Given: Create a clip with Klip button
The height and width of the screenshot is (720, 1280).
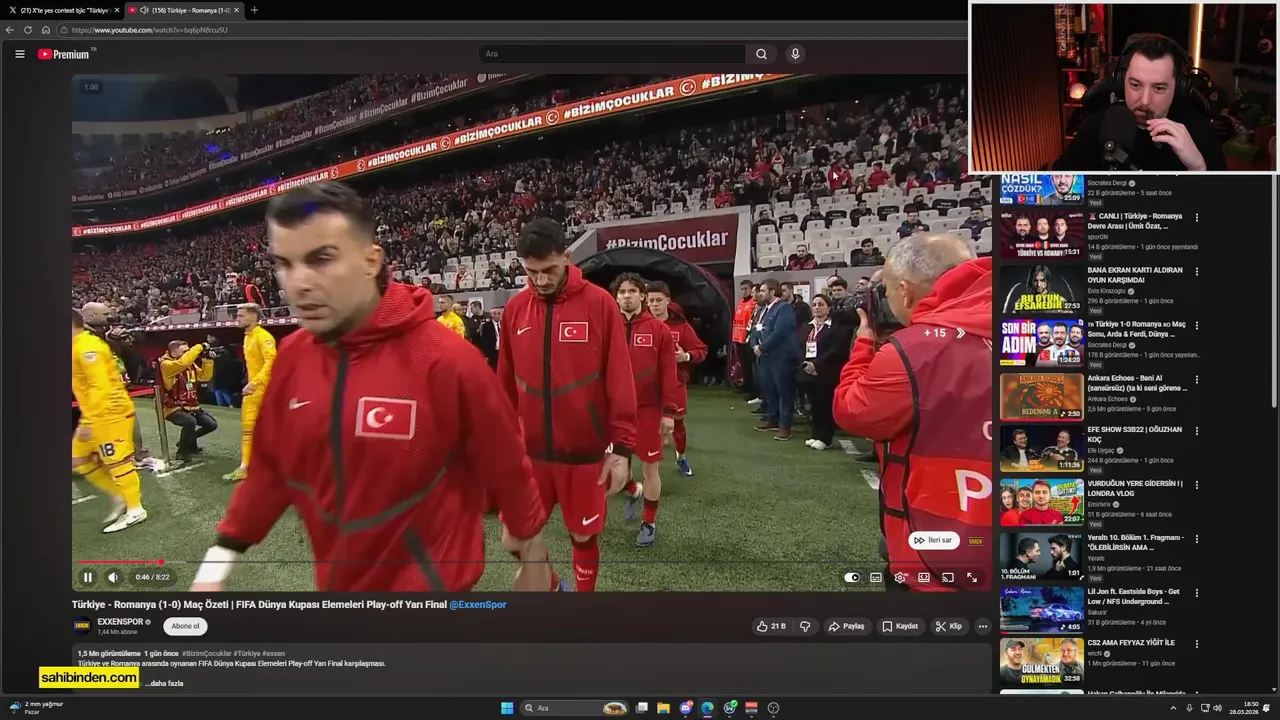Looking at the screenshot, I should (948, 626).
